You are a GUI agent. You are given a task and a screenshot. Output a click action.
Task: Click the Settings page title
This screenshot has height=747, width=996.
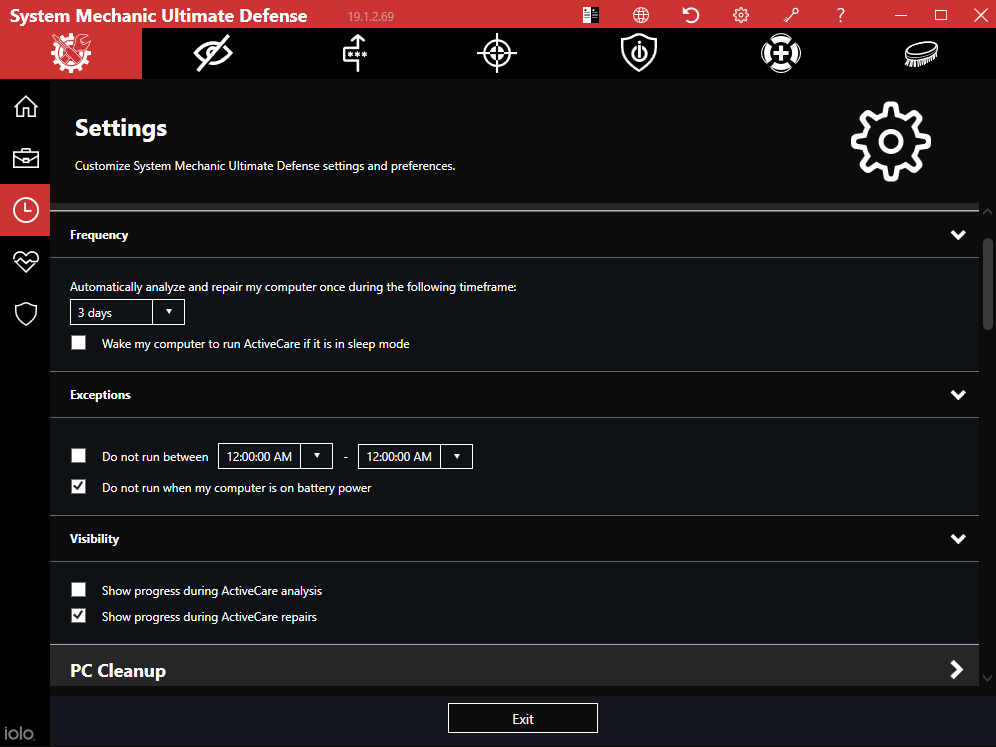[x=121, y=128]
